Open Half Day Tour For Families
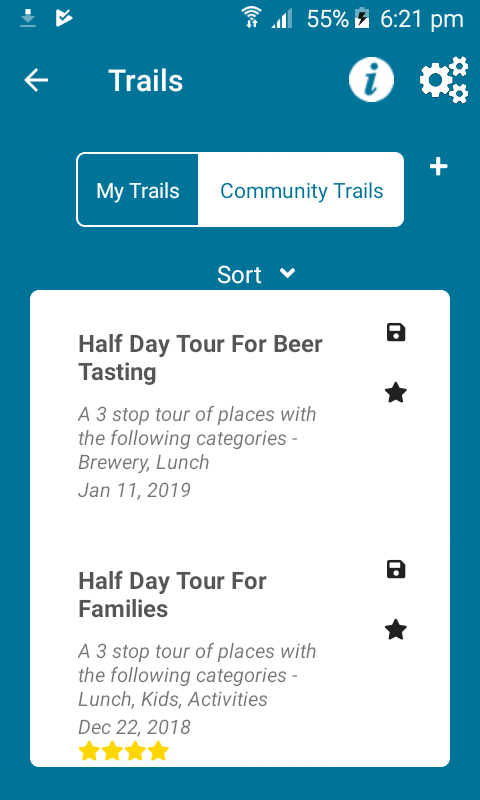Image resolution: width=480 pixels, height=800 pixels. (172, 595)
